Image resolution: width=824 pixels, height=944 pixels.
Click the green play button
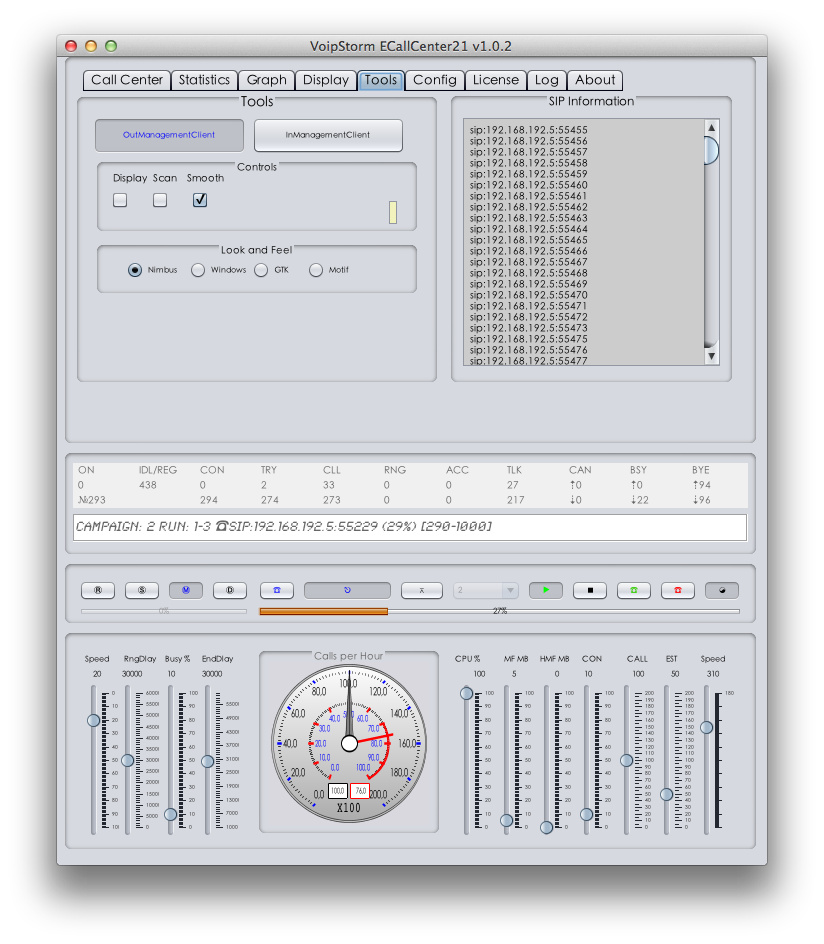pyautogui.click(x=546, y=590)
